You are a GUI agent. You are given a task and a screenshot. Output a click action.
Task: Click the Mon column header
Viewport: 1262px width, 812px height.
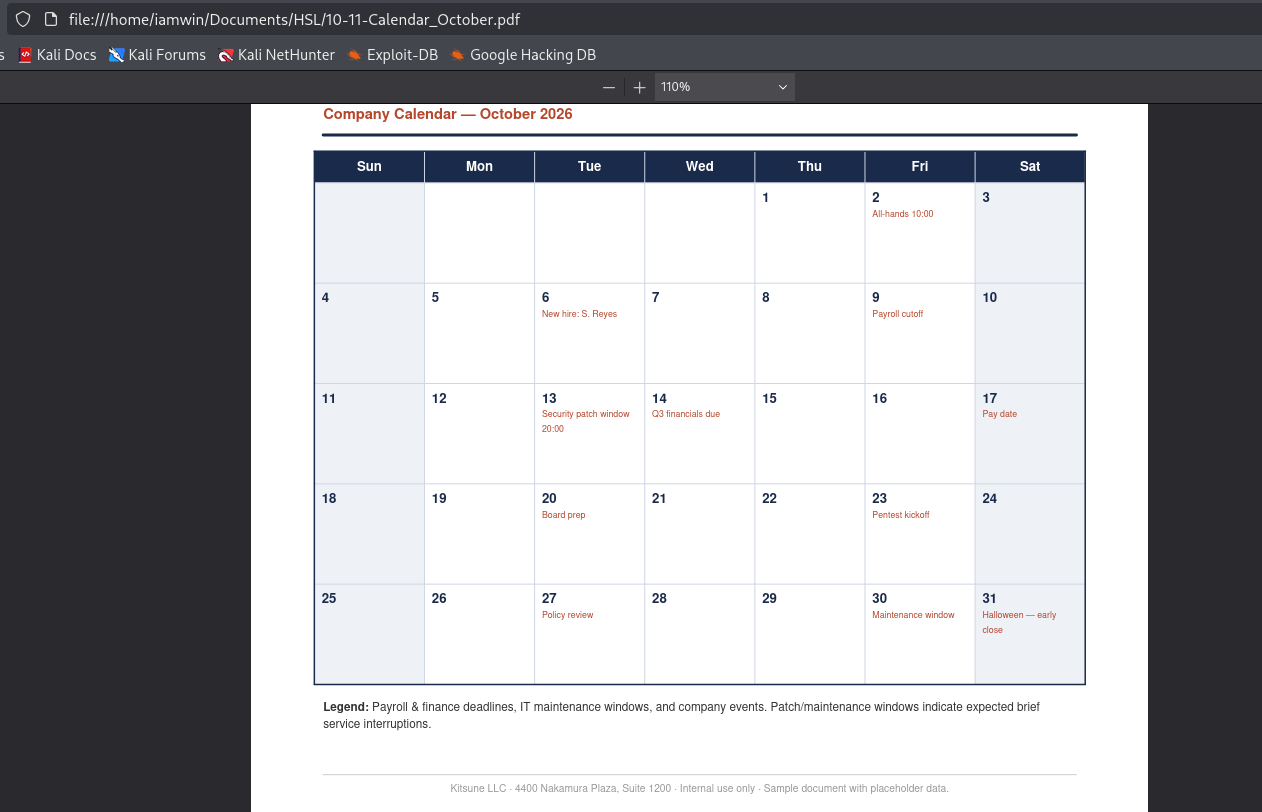pos(479,166)
